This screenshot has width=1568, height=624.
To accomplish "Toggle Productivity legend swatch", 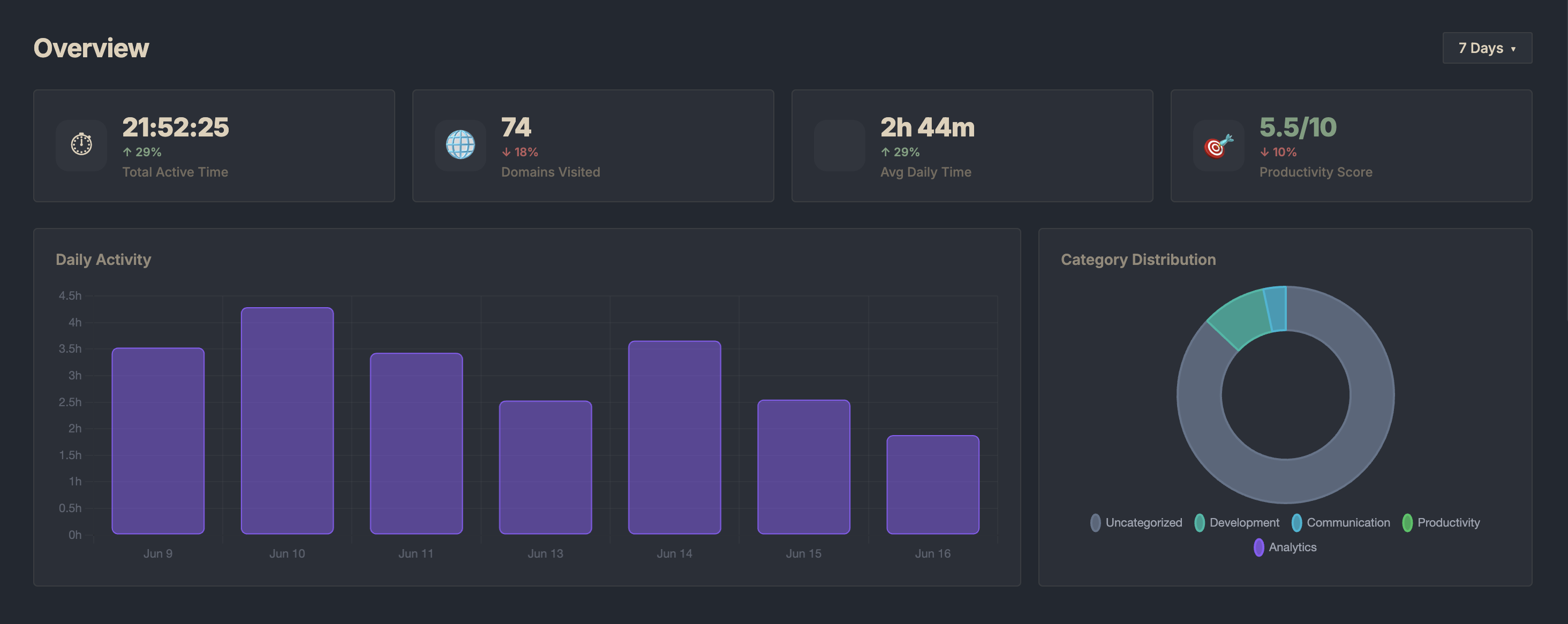I will click(x=1407, y=522).
